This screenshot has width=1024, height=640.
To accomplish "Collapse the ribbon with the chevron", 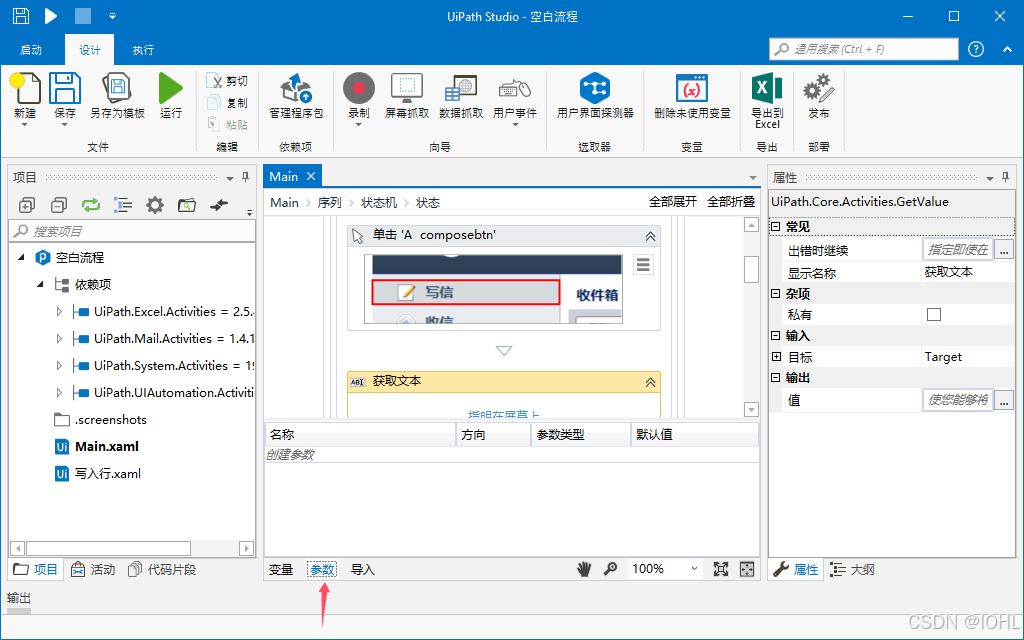I will pyautogui.click(x=1006, y=50).
